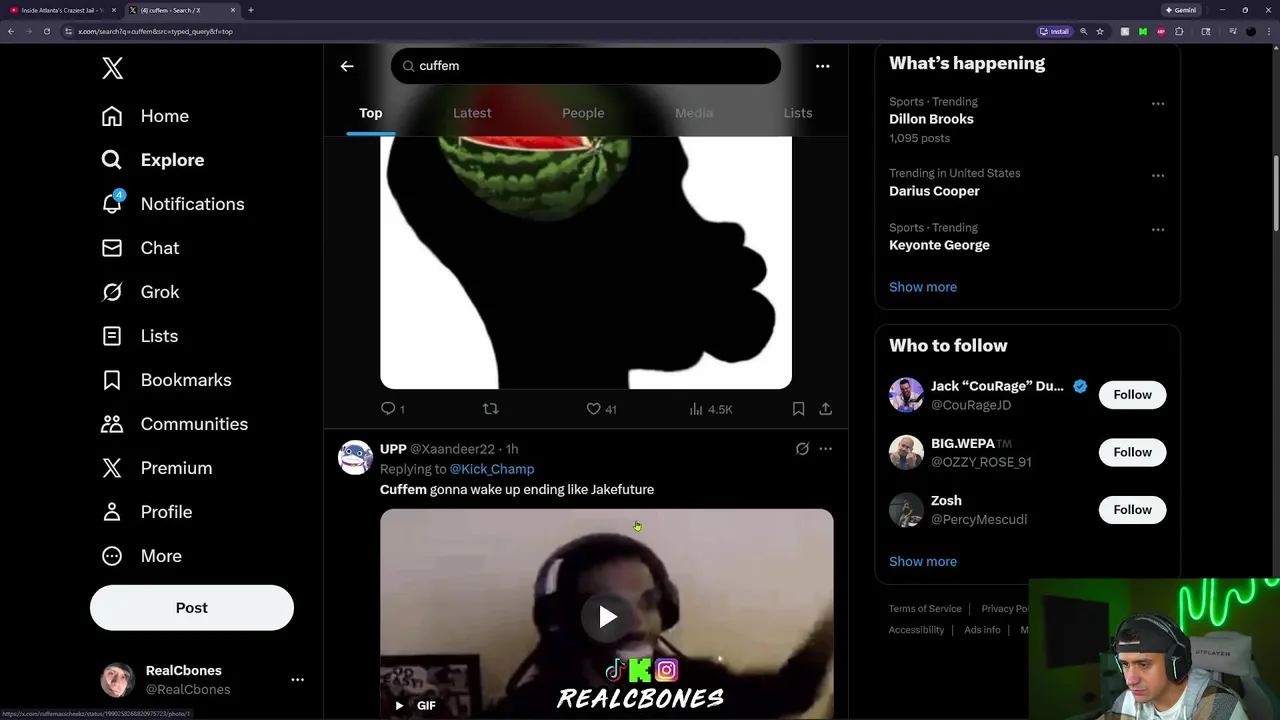Viewport: 1280px width, 720px height.
Task: Bookmark this page with star icon
Action: pyautogui.click(x=1100, y=31)
